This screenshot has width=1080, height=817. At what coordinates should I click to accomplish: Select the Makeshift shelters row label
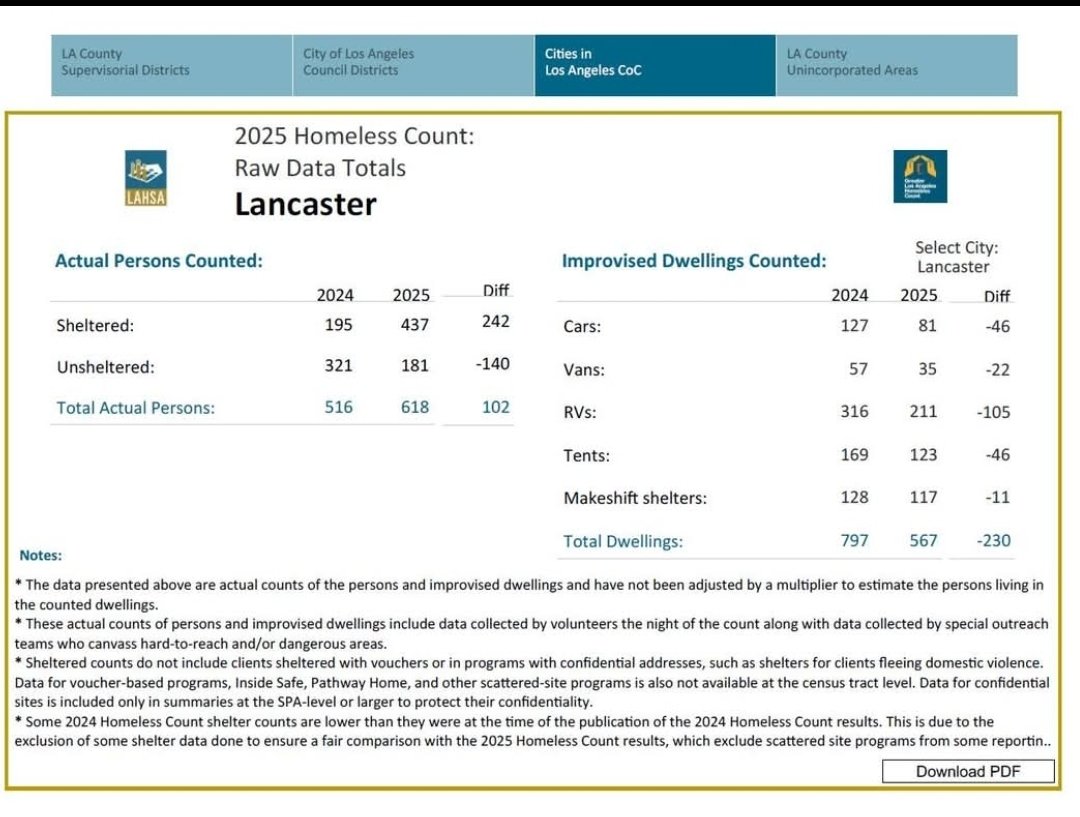pos(634,498)
